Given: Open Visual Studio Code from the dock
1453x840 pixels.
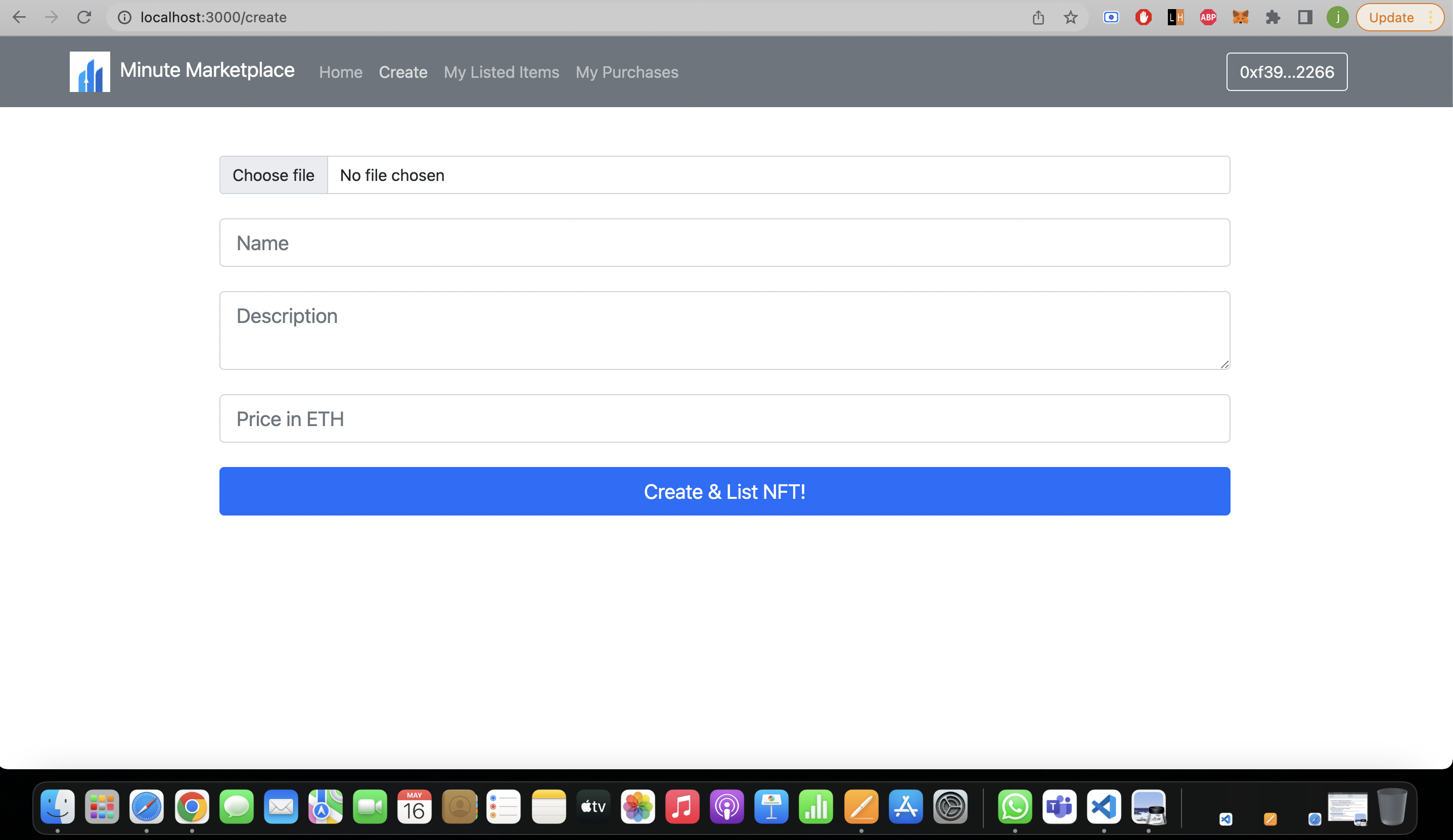Looking at the screenshot, I should click(1104, 807).
